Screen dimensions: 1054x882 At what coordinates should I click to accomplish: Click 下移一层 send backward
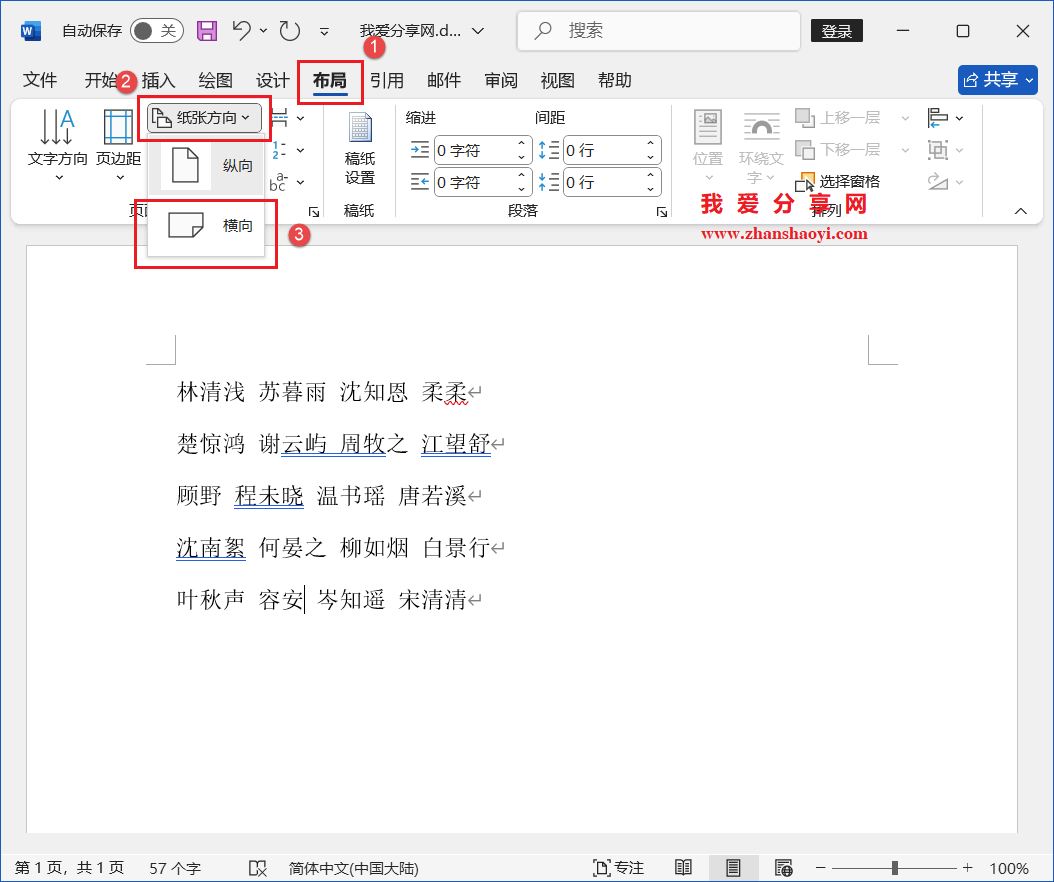pos(839,149)
